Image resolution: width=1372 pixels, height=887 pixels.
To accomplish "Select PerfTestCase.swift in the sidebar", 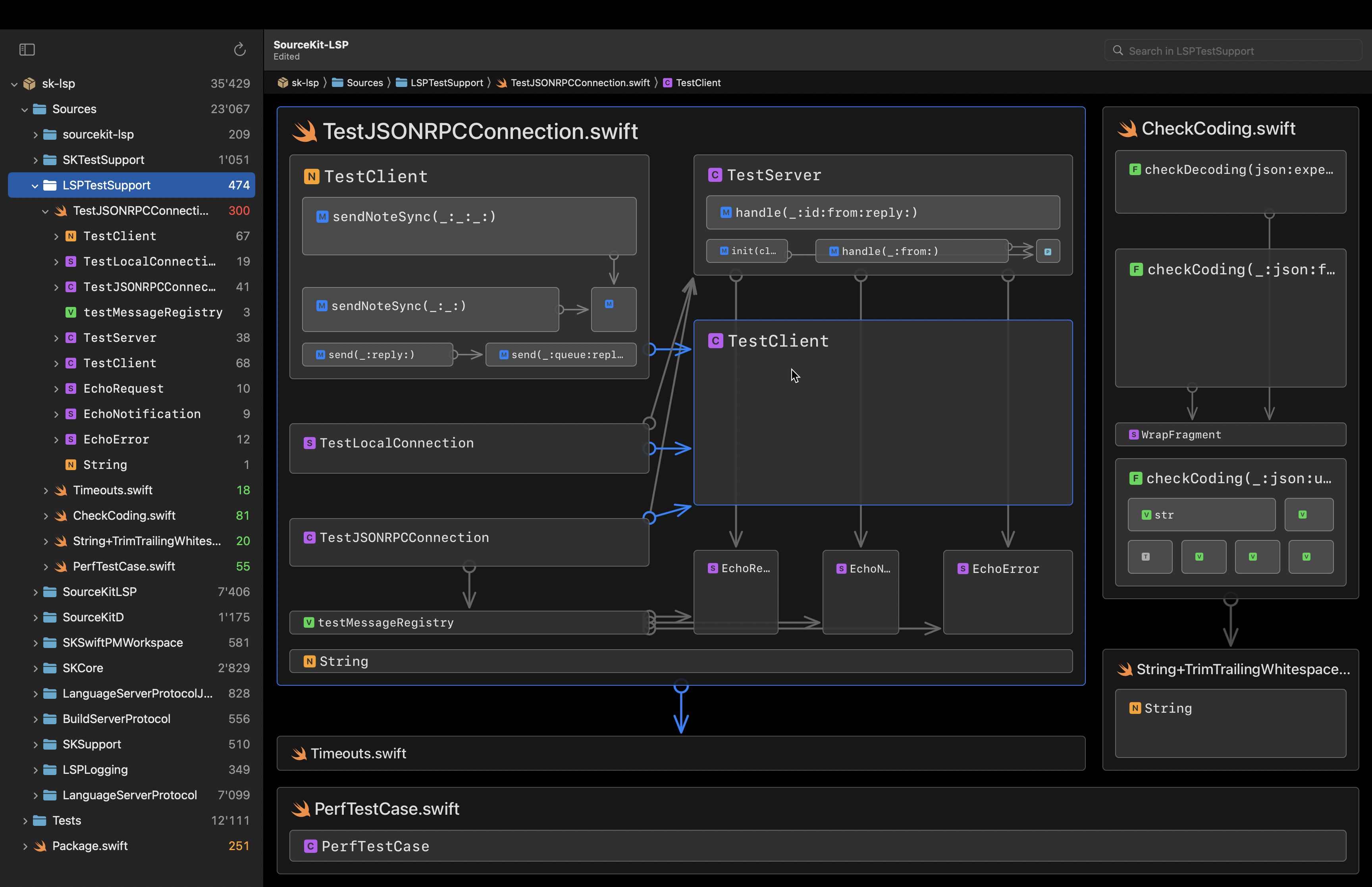I will point(131,566).
